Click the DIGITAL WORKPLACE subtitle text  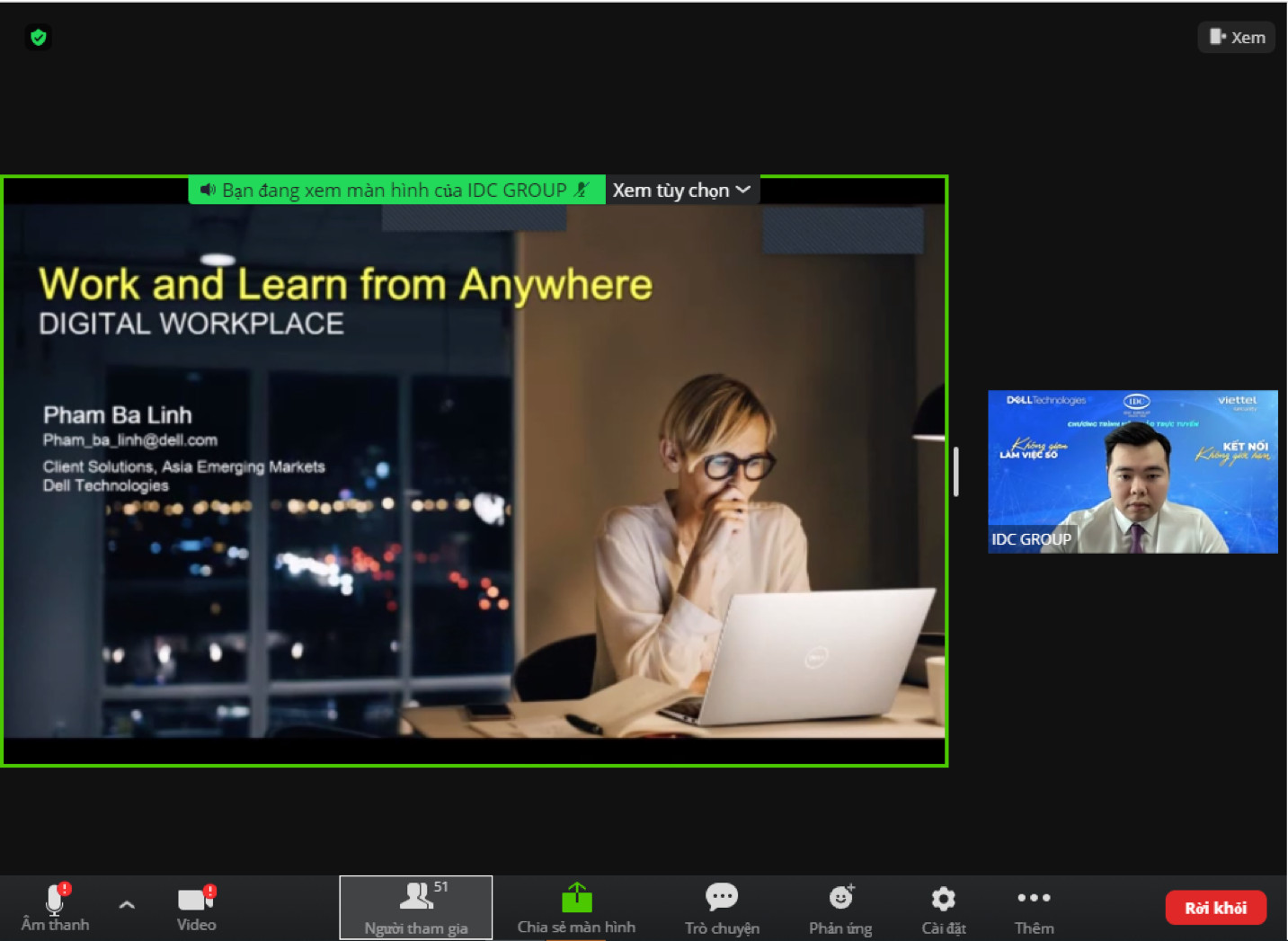tap(191, 324)
